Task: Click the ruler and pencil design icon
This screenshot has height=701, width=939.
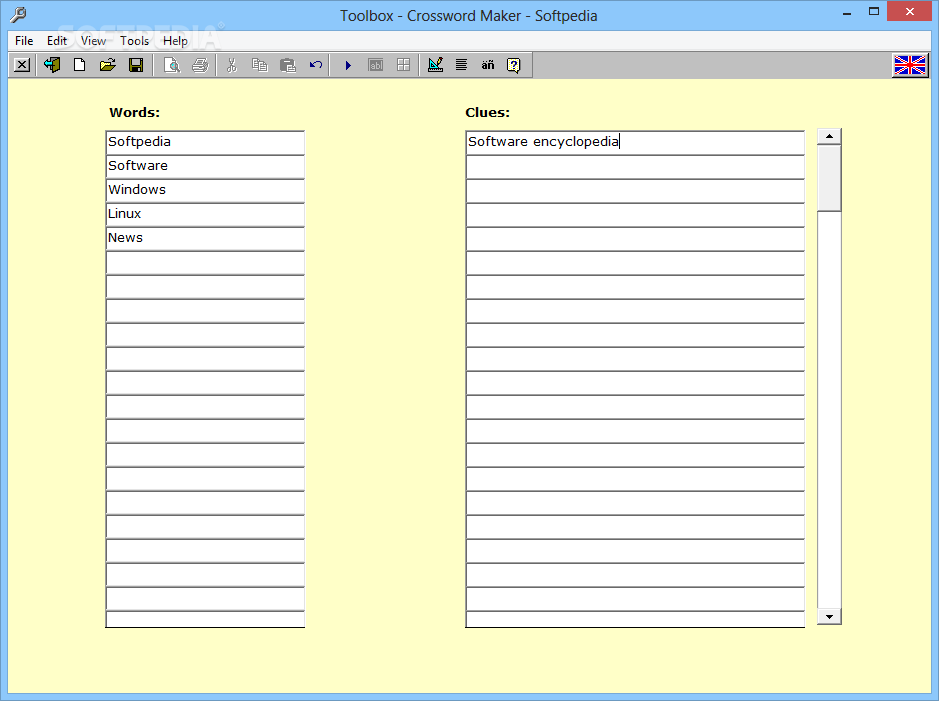Action: pos(435,65)
